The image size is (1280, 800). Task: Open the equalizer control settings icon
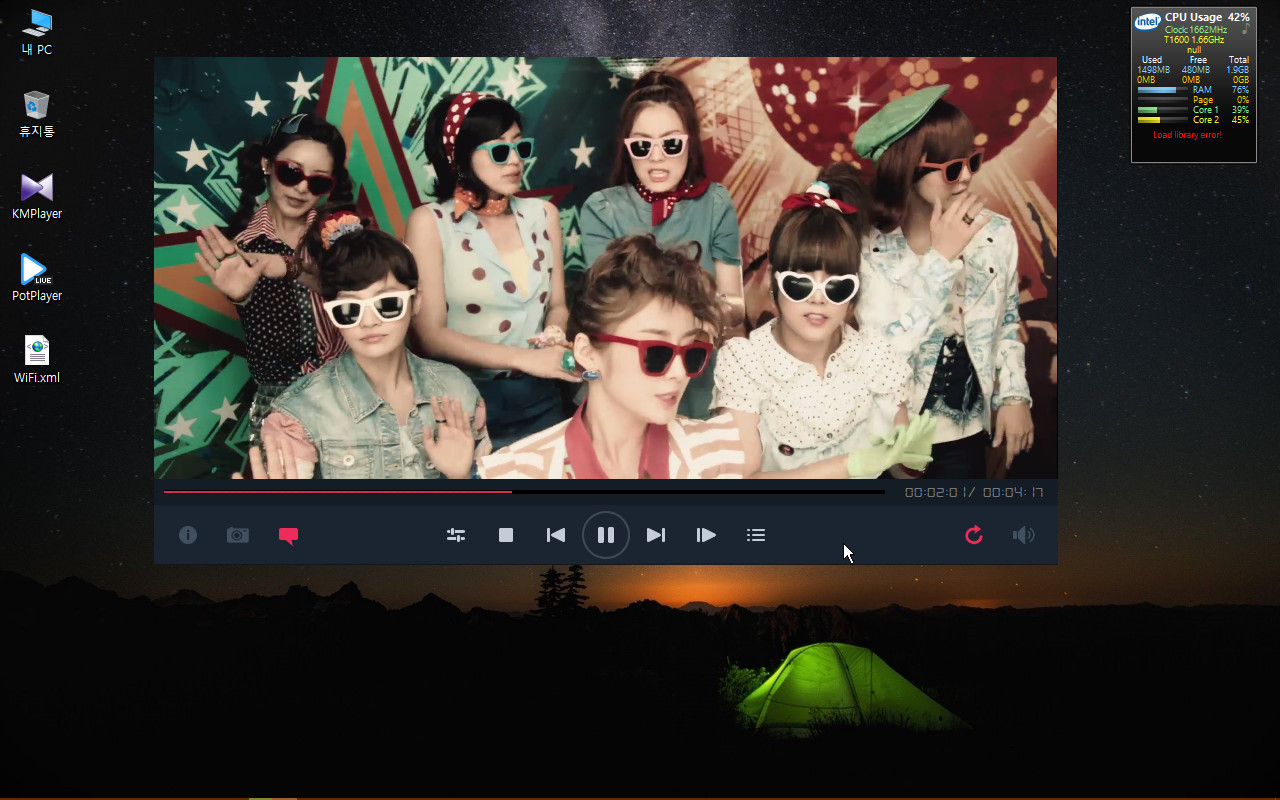[456, 535]
